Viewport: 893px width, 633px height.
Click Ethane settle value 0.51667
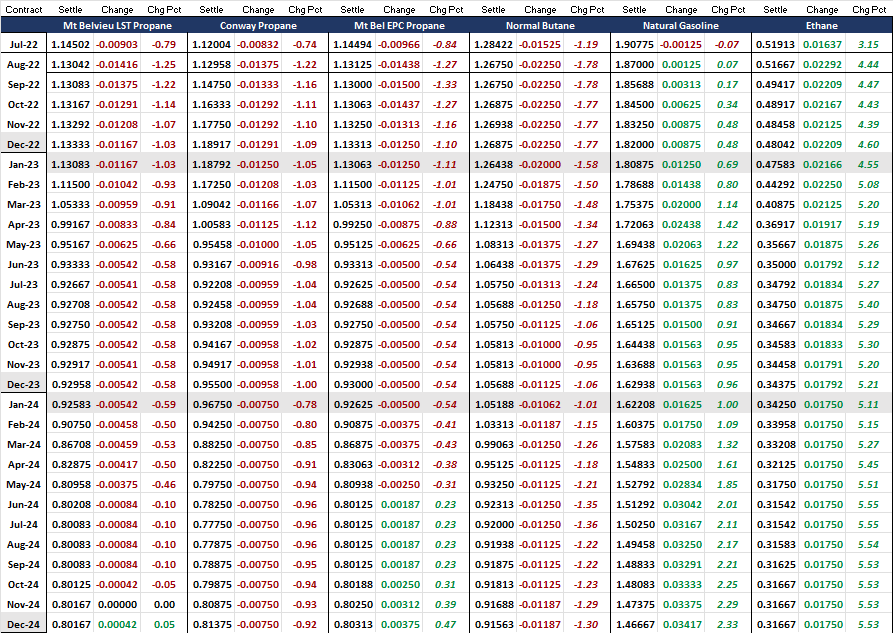click(775, 64)
